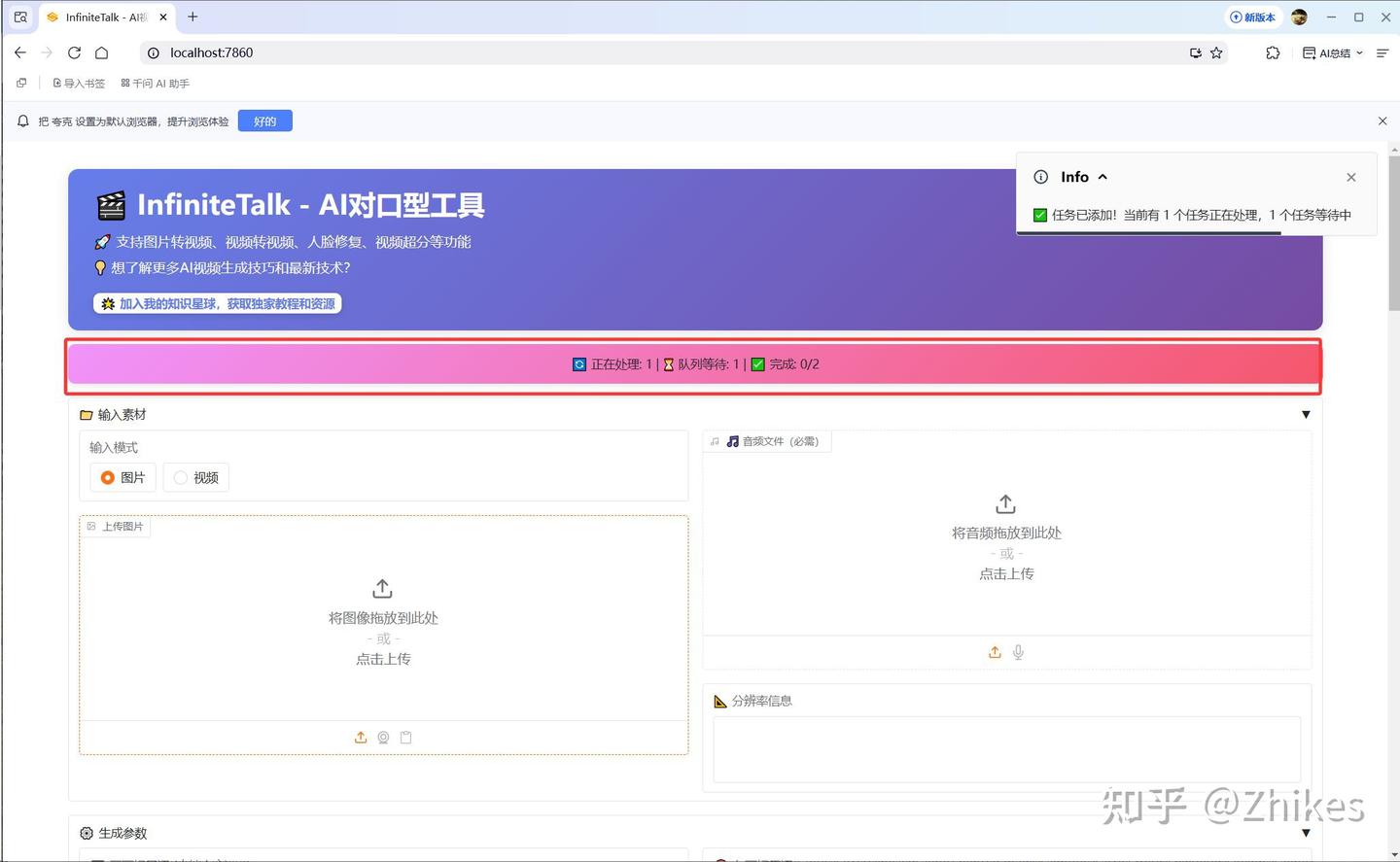Image resolution: width=1400 pixels, height=862 pixels.
Task: Click the install page as app icon
Action: coord(1195,52)
